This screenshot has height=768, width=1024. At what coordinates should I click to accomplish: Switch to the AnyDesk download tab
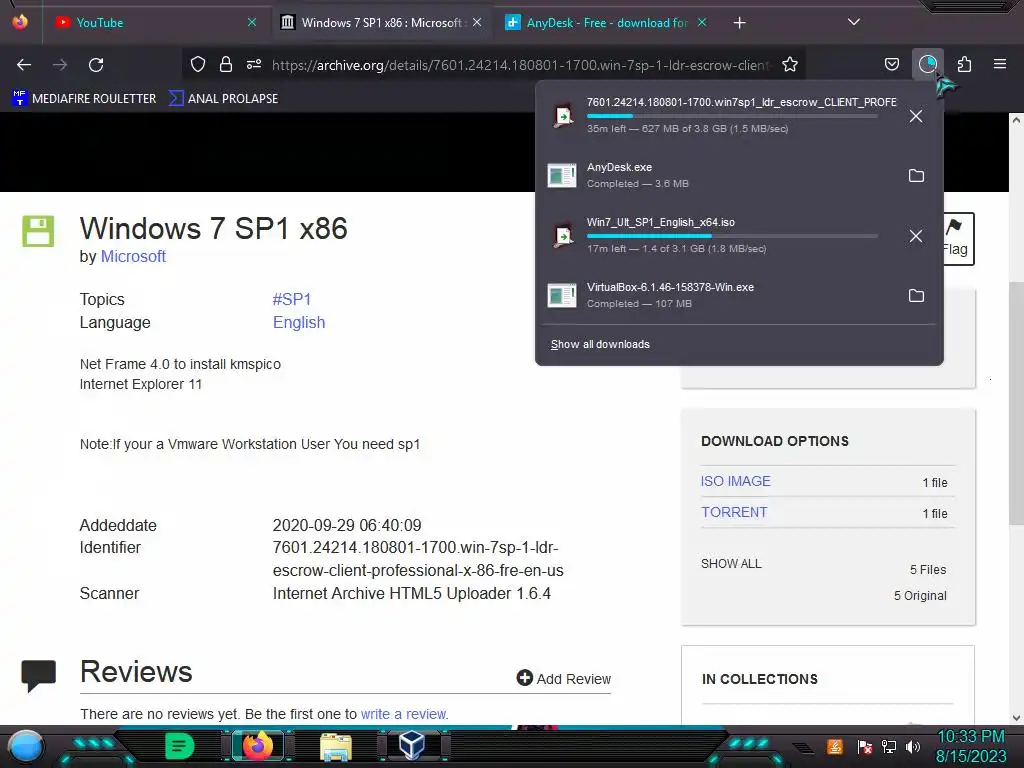point(606,23)
